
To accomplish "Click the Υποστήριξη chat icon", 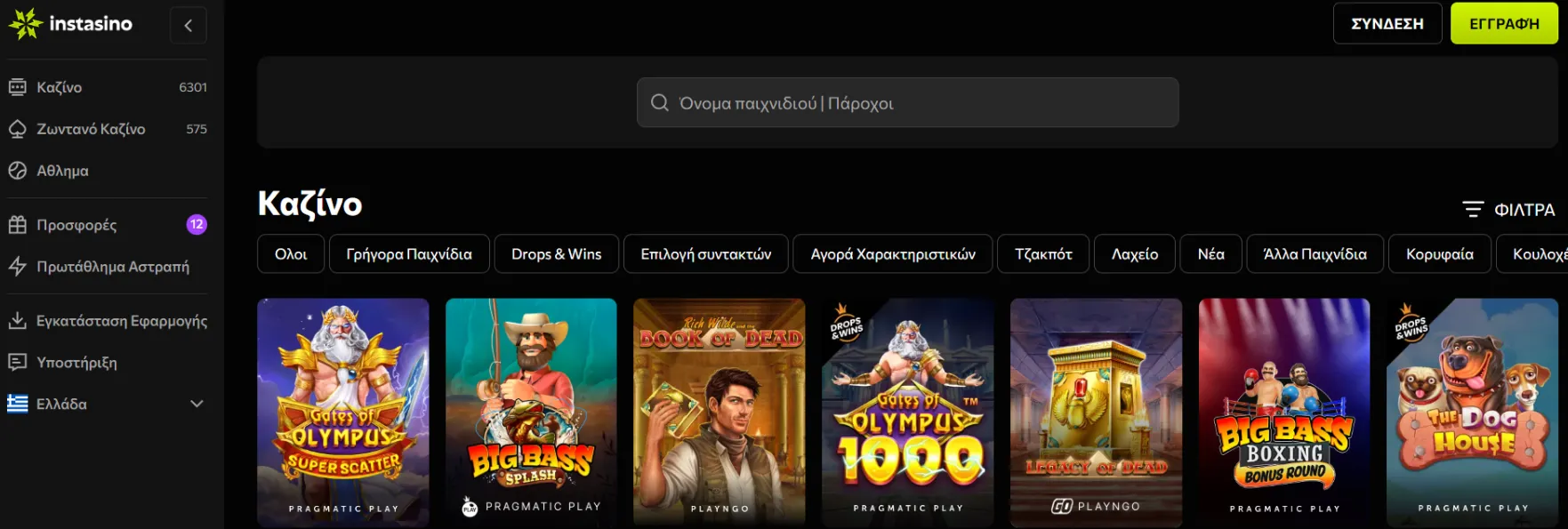I will coord(17,363).
